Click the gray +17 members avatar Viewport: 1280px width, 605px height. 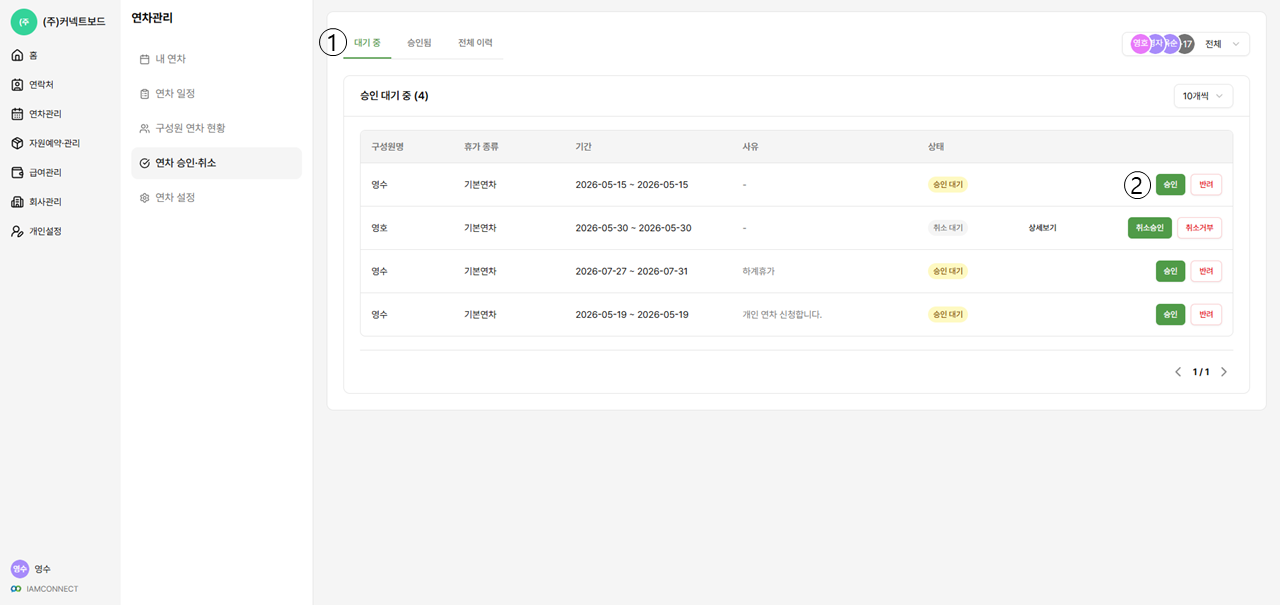point(1185,44)
